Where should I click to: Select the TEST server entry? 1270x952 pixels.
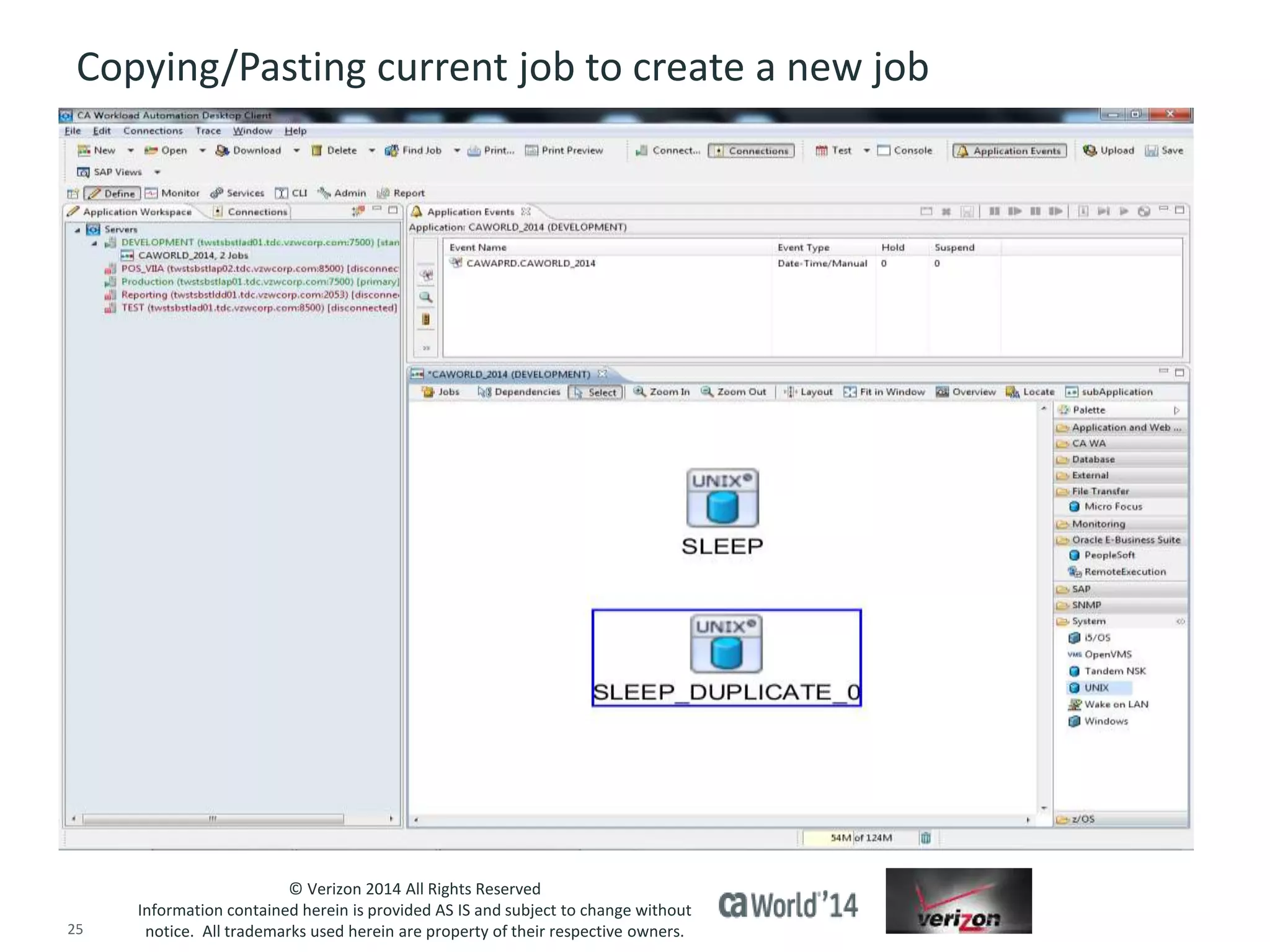[251, 307]
